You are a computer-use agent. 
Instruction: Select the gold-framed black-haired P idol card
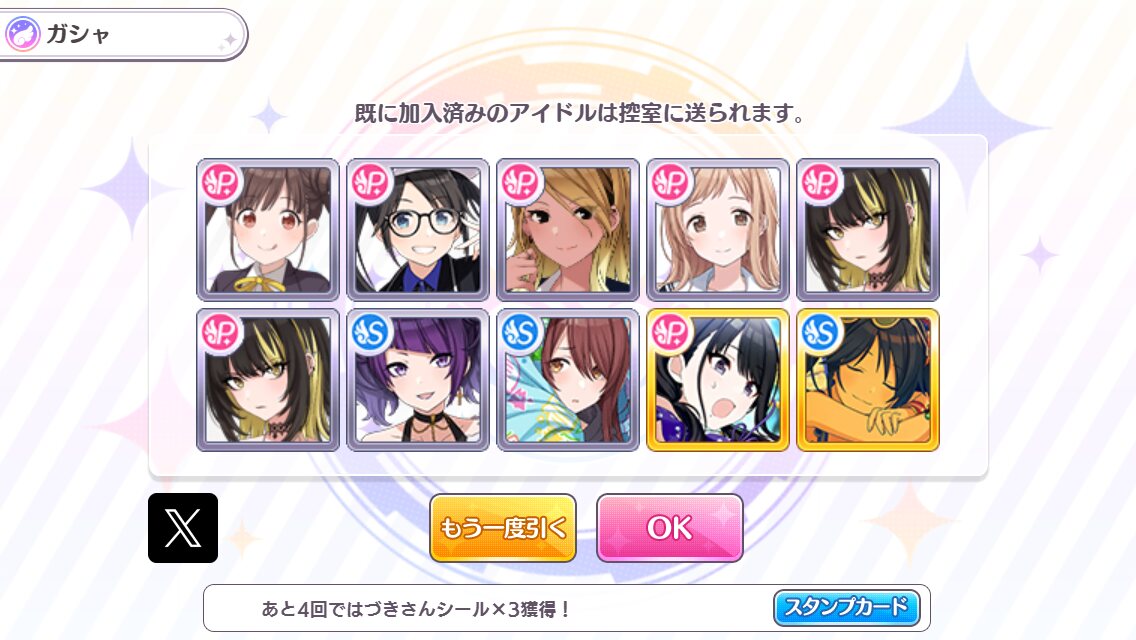pos(718,380)
